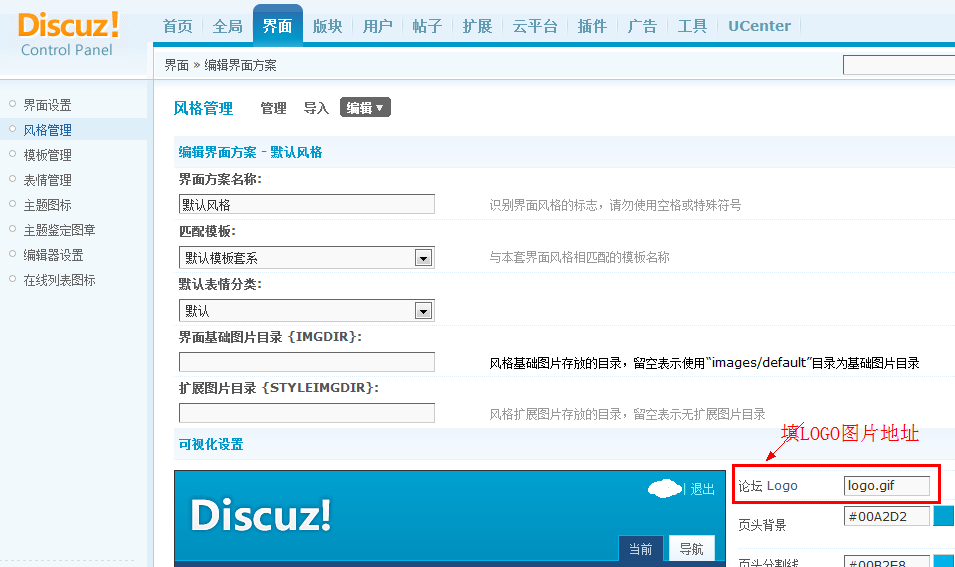Open 主题鉴定图章 in the sidebar
The image size is (955, 567).
[x=60, y=230]
